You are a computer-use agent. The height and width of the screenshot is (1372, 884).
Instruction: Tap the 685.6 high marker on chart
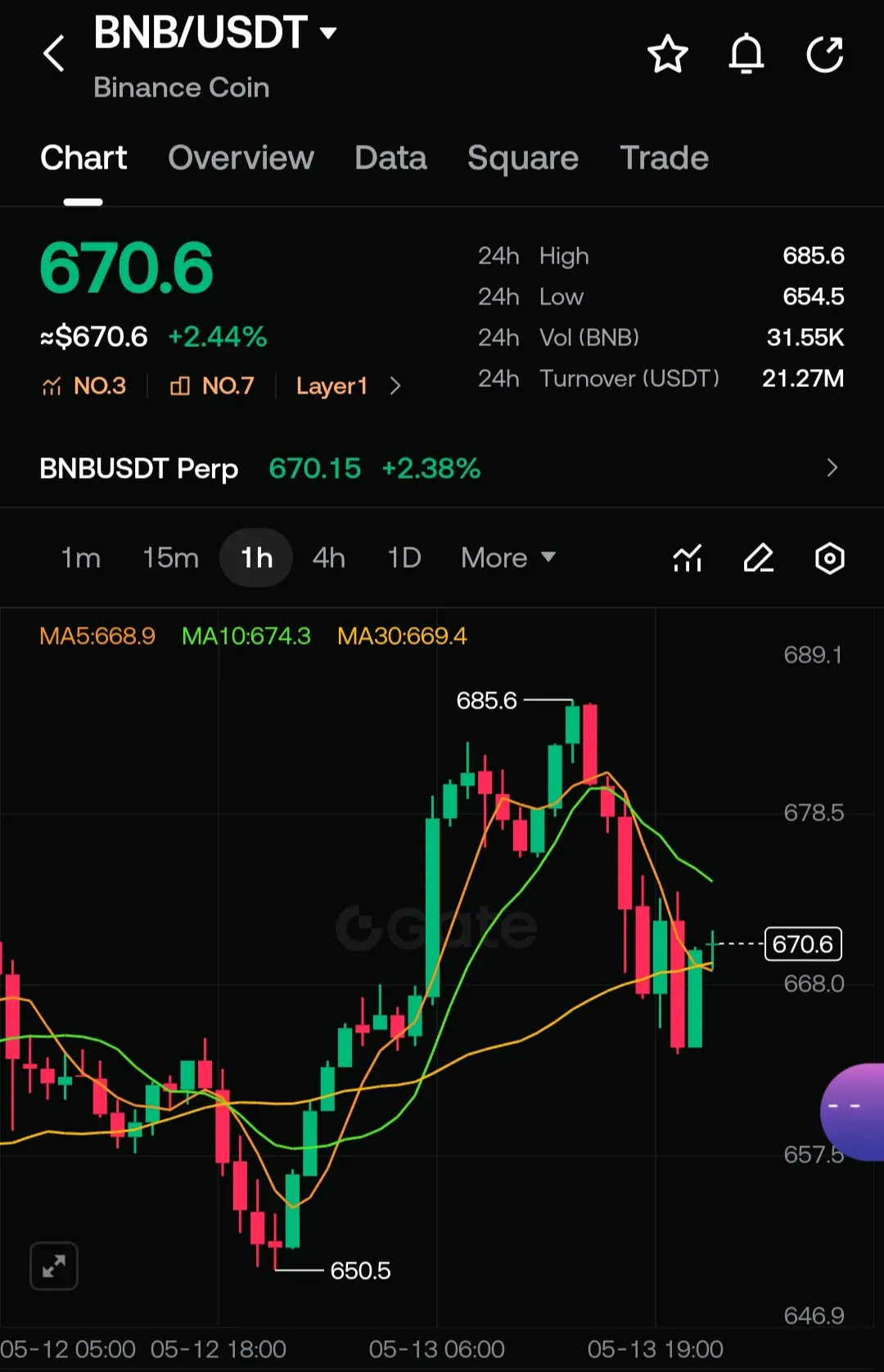coord(487,700)
